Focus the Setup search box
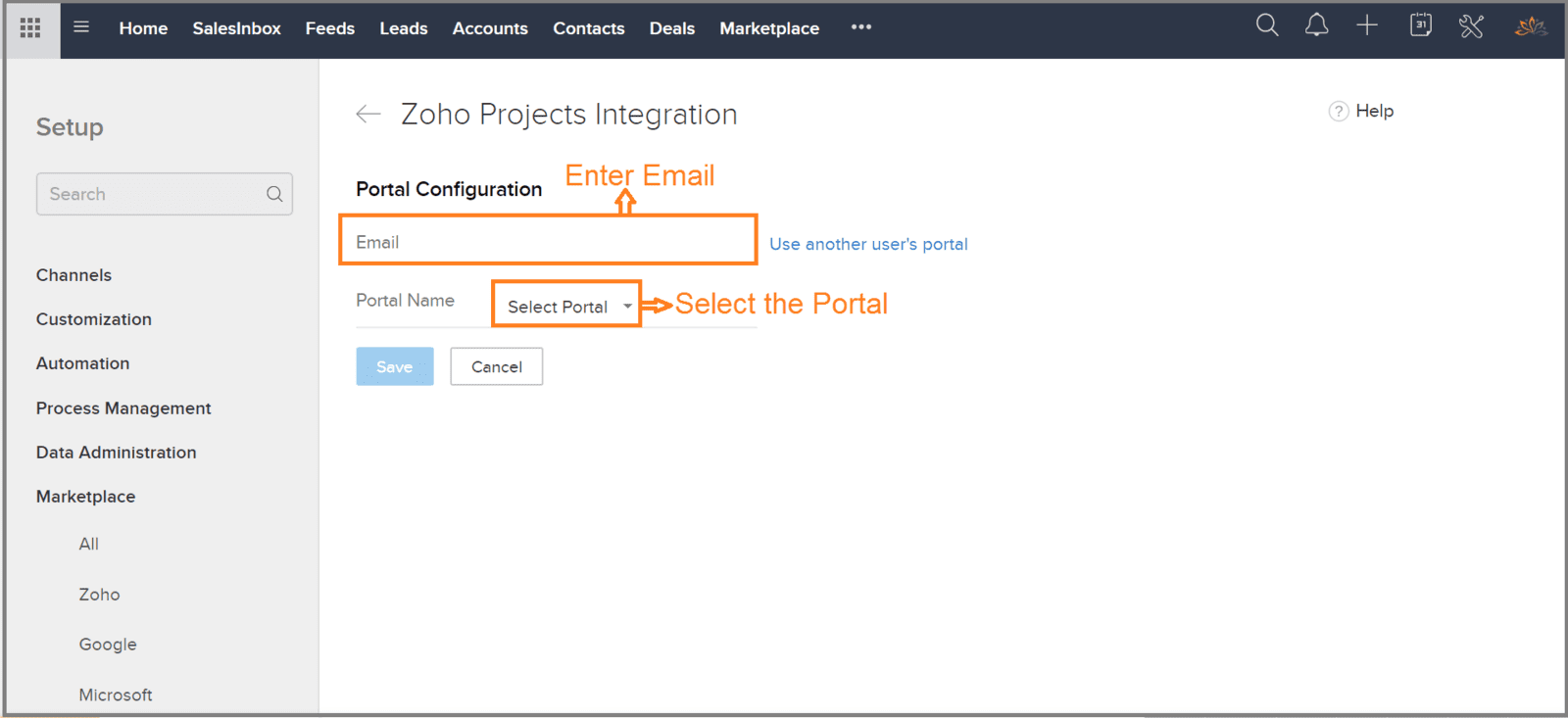The image size is (1568, 718). (x=165, y=194)
